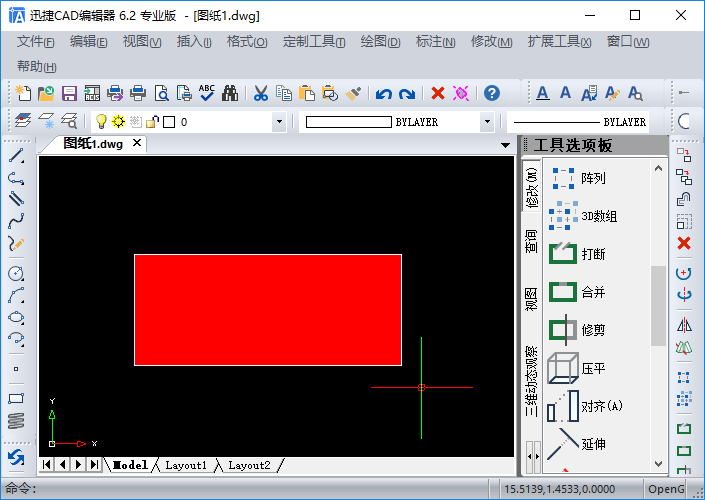Click the red X erase icon in right toolbar
The height and width of the screenshot is (500, 705).
(684, 243)
